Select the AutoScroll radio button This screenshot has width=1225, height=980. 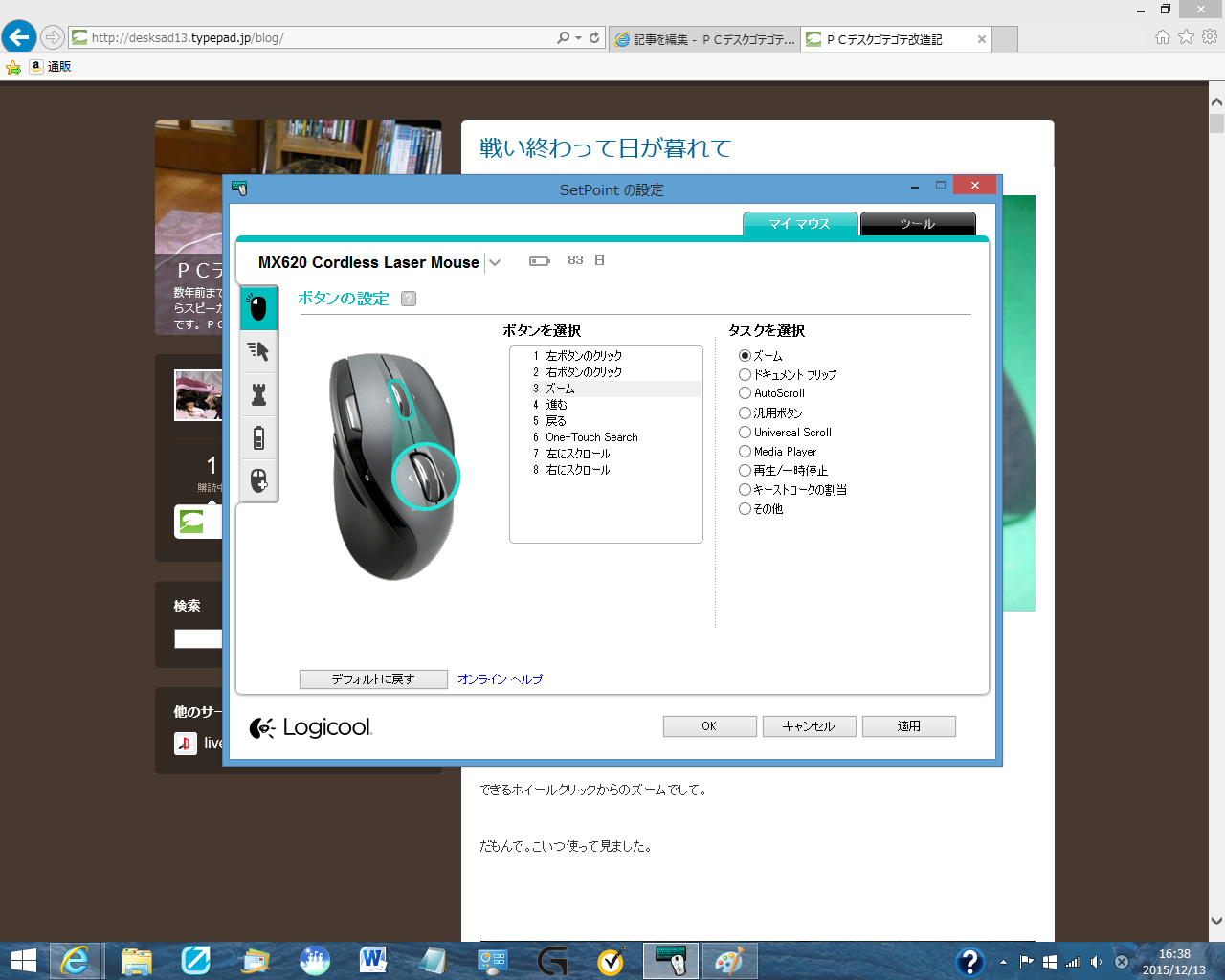click(745, 393)
